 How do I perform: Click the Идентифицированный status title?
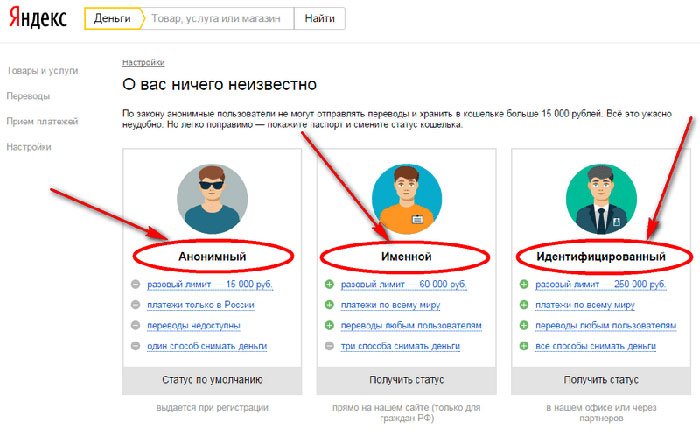[601, 257]
